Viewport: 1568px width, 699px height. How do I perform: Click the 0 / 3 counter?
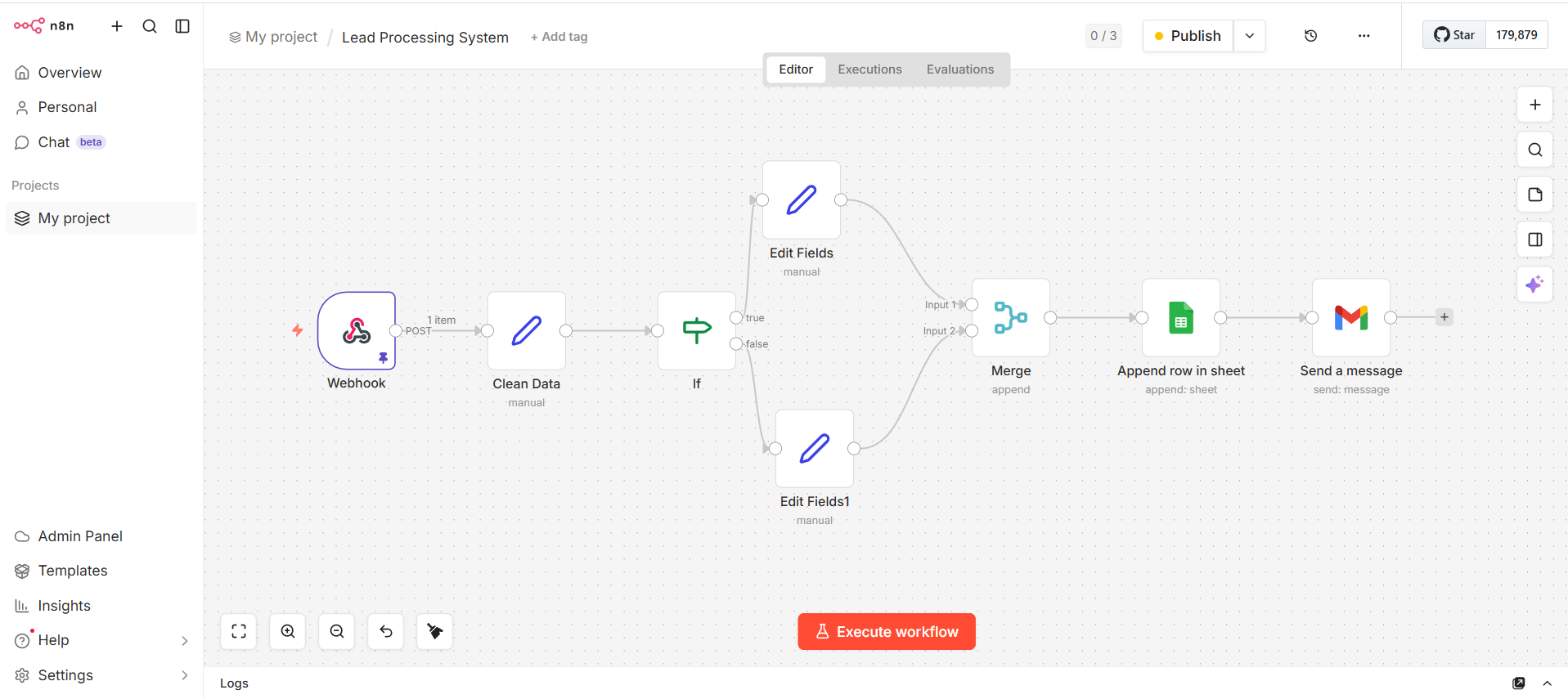point(1103,36)
